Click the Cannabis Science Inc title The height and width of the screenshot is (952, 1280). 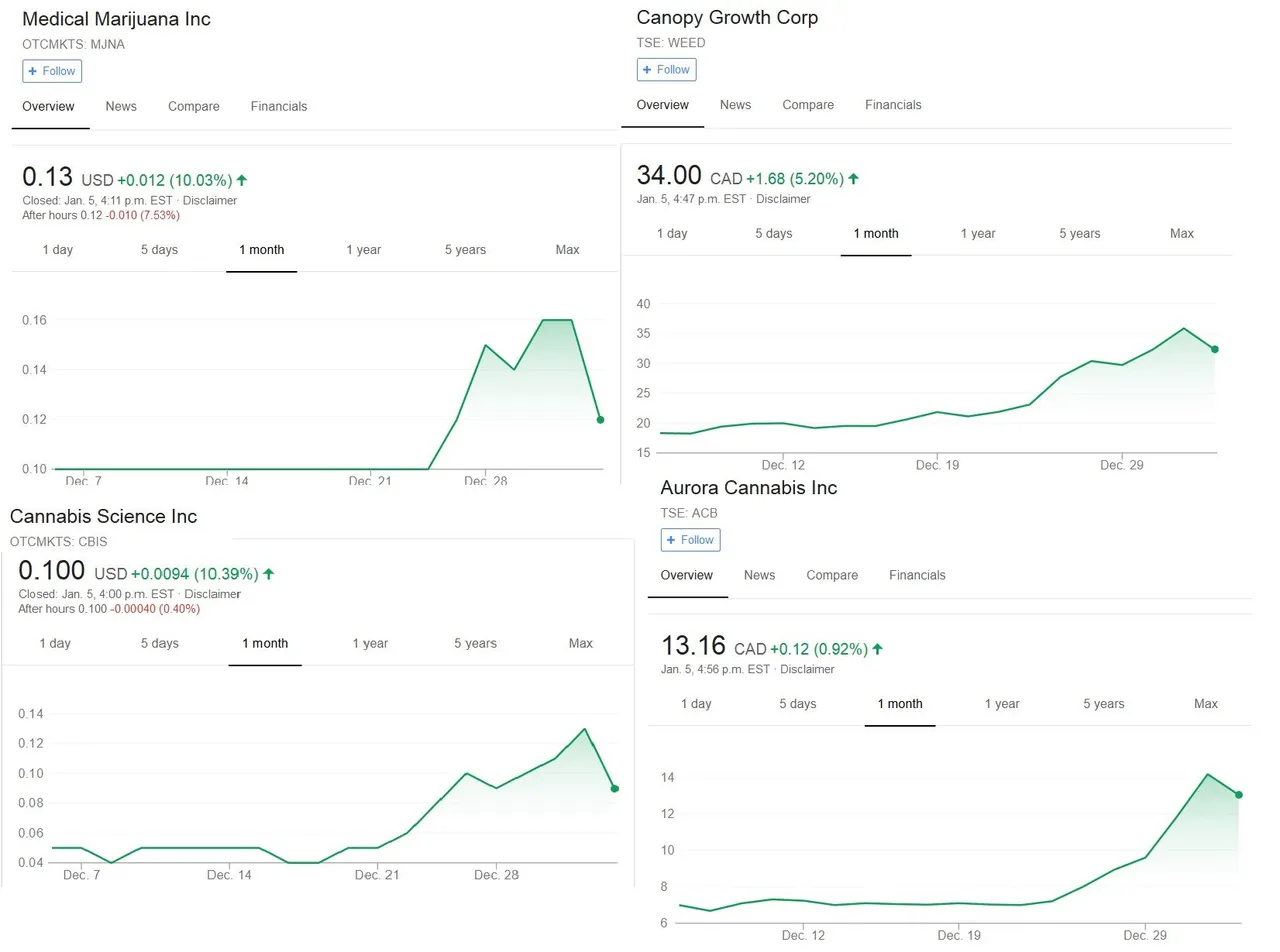tap(103, 516)
